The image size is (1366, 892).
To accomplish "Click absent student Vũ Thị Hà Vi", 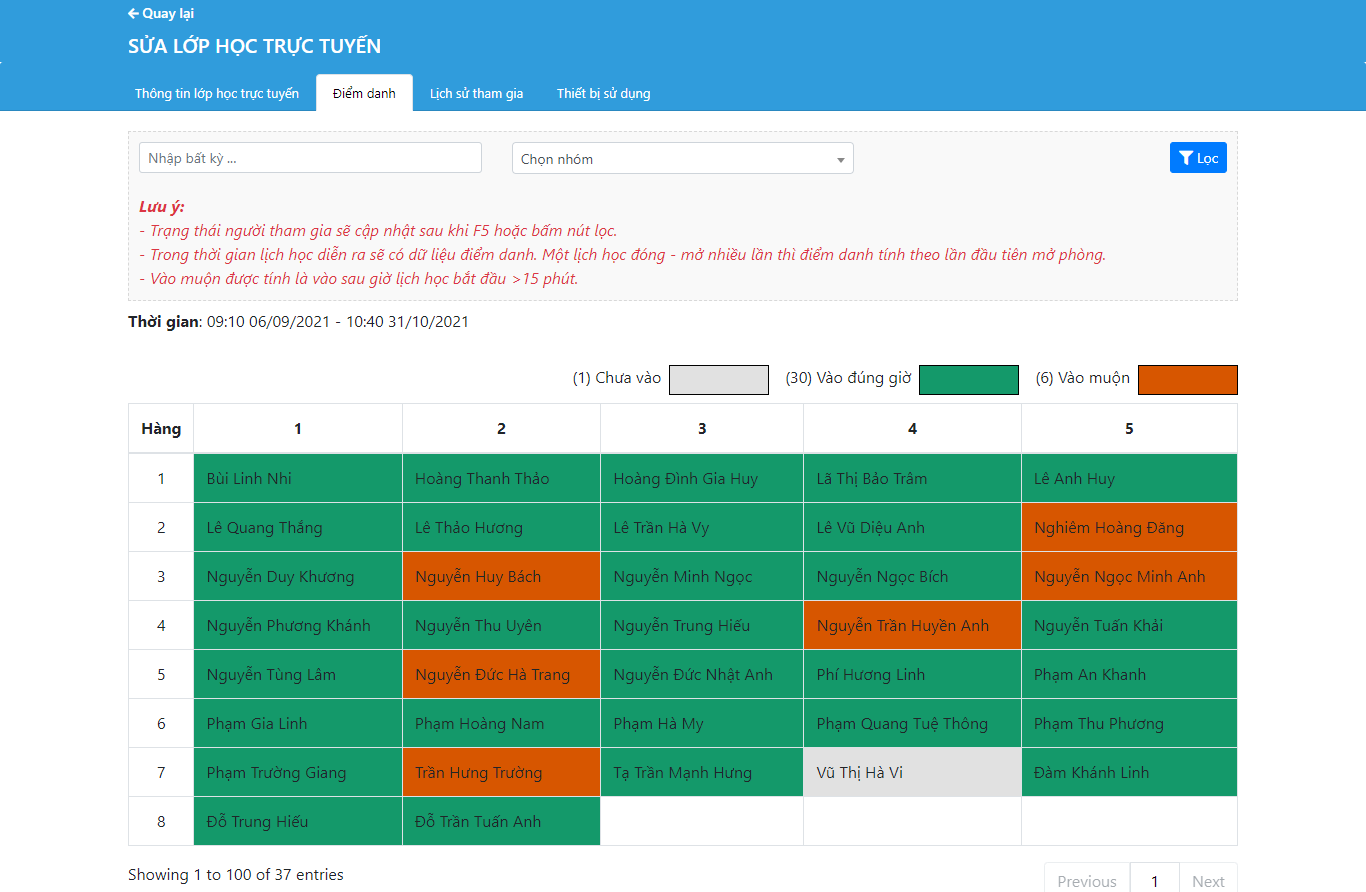I will click(x=912, y=773).
